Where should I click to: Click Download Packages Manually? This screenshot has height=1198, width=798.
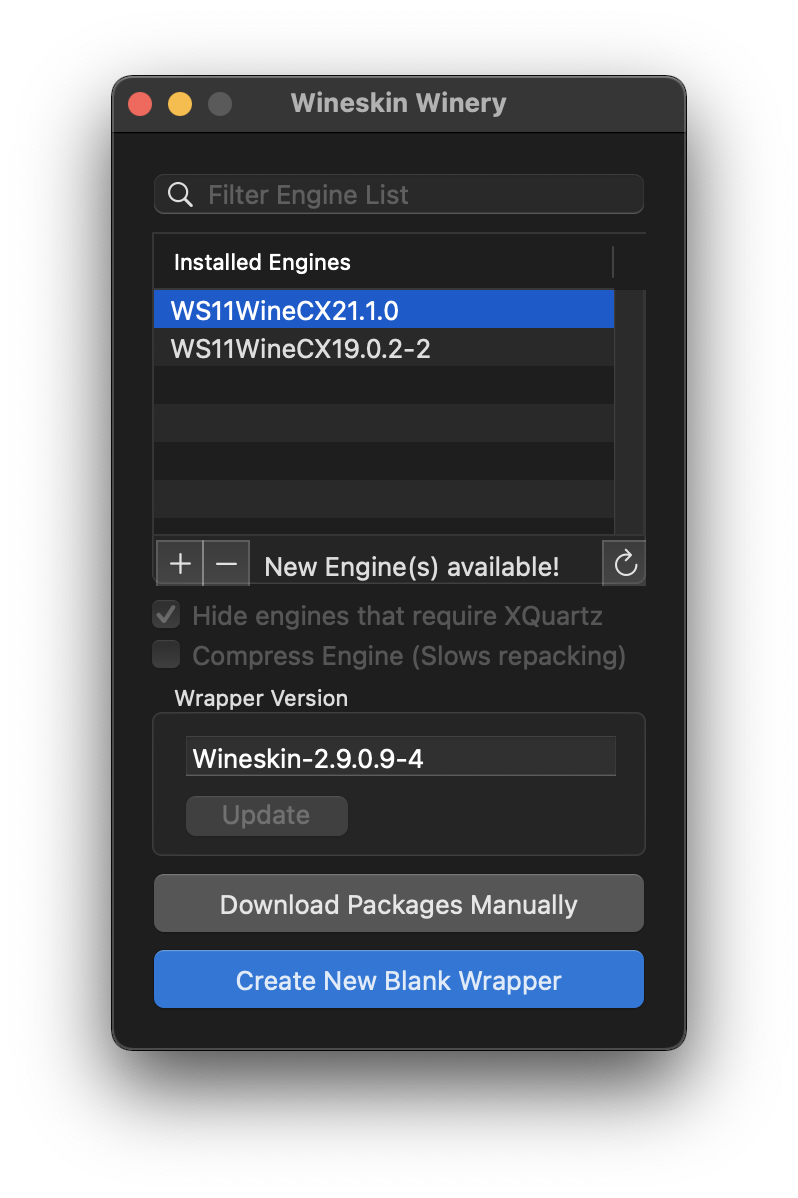pos(398,902)
